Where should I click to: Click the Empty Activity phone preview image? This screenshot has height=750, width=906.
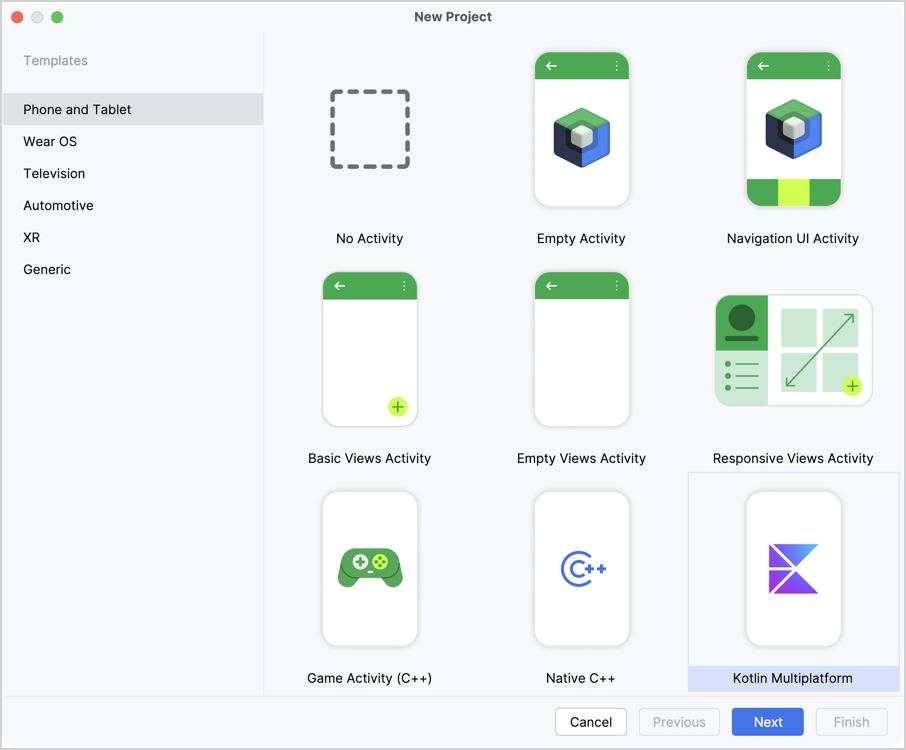point(581,128)
